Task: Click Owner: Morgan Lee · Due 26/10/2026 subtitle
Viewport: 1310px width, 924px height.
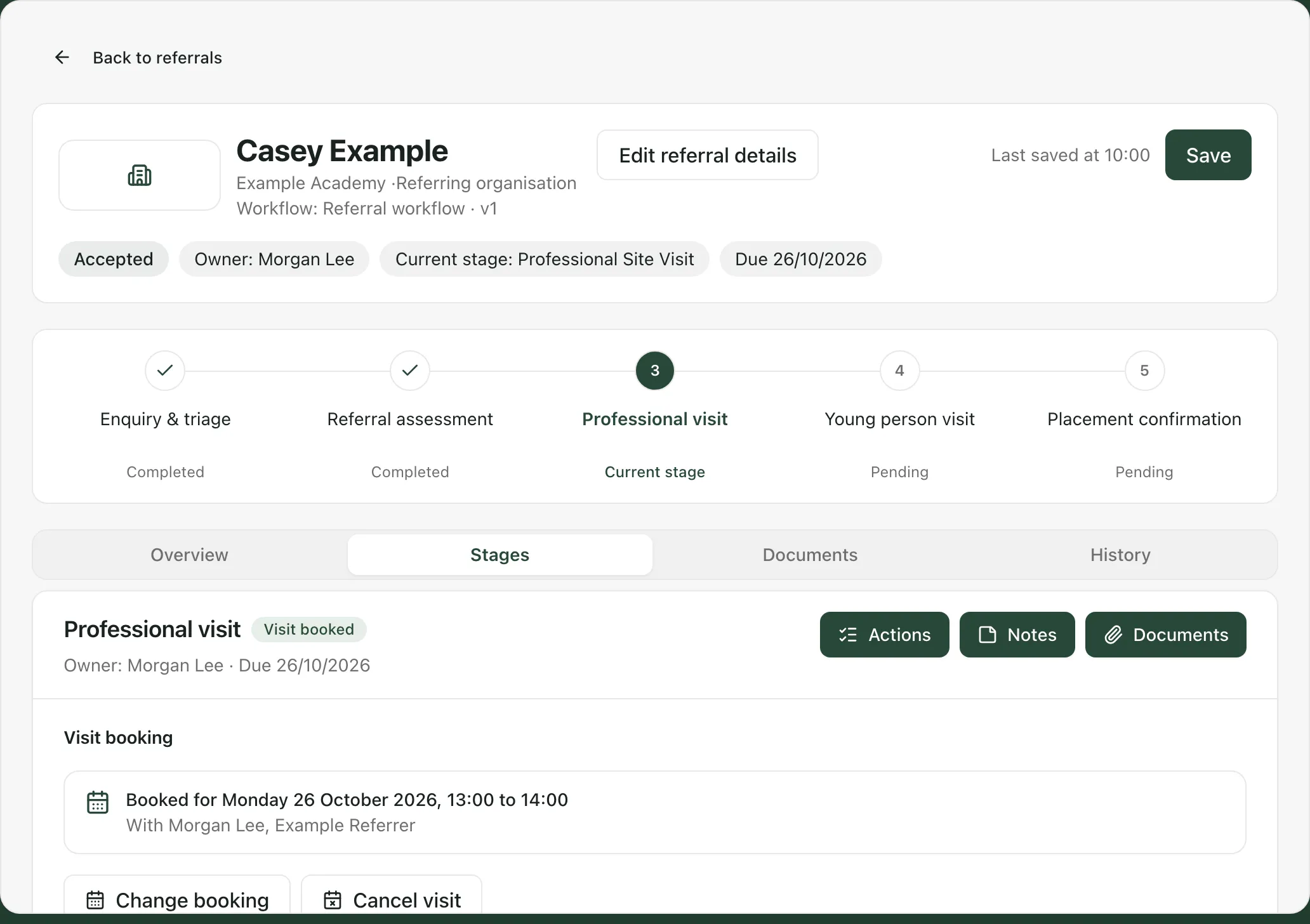Action: pos(217,665)
